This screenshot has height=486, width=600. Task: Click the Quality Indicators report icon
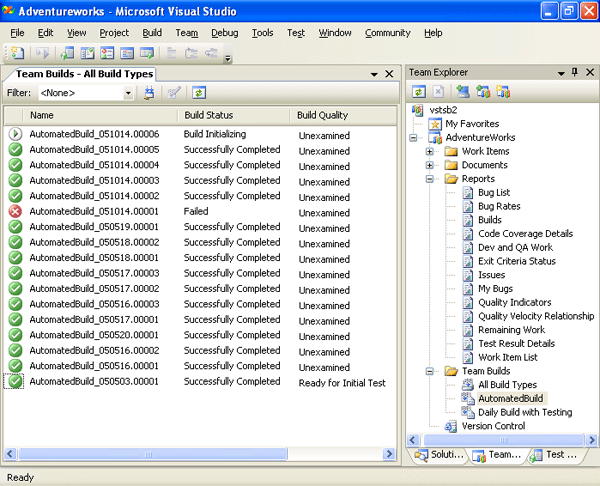point(468,303)
